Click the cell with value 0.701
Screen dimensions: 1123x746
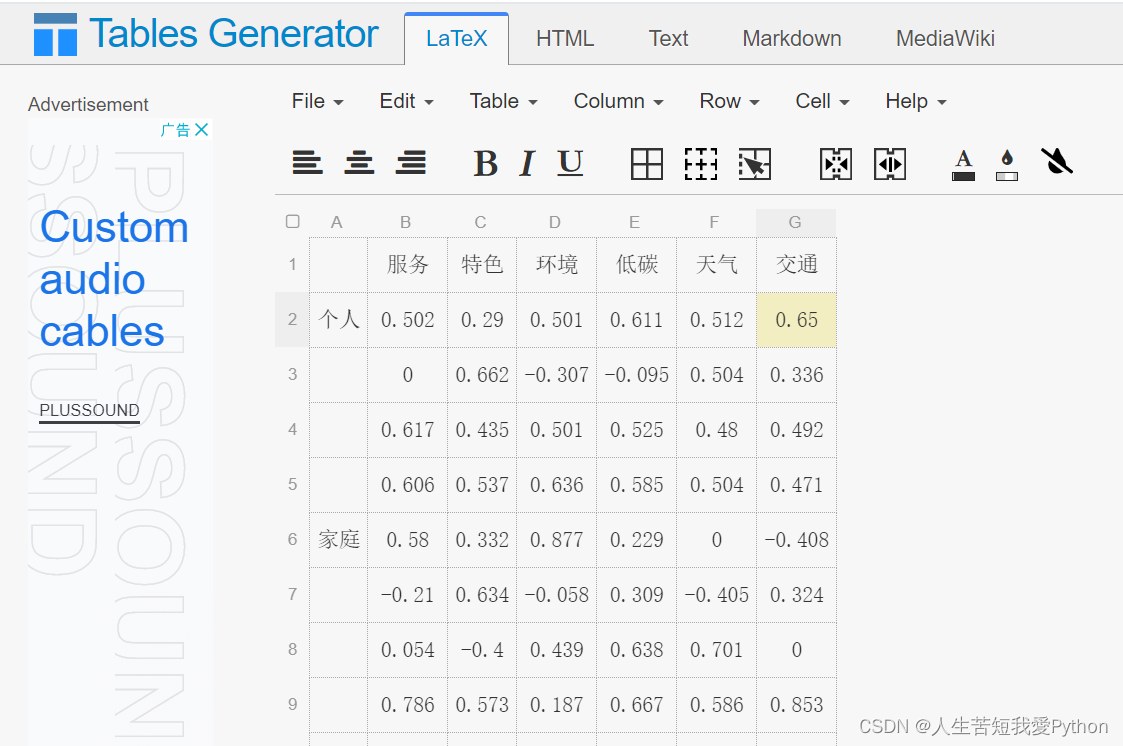[716, 649]
